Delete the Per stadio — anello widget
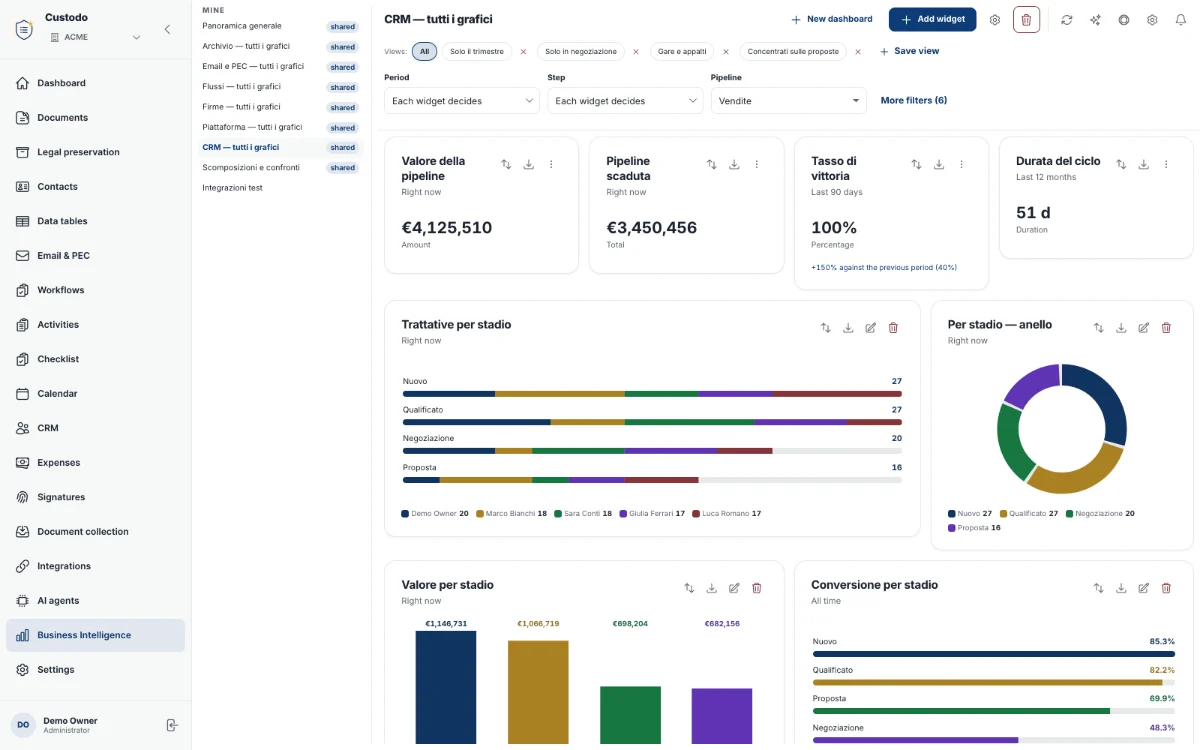Image resolution: width=1200 pixels, height=750 pixels. click(1166, 327)
